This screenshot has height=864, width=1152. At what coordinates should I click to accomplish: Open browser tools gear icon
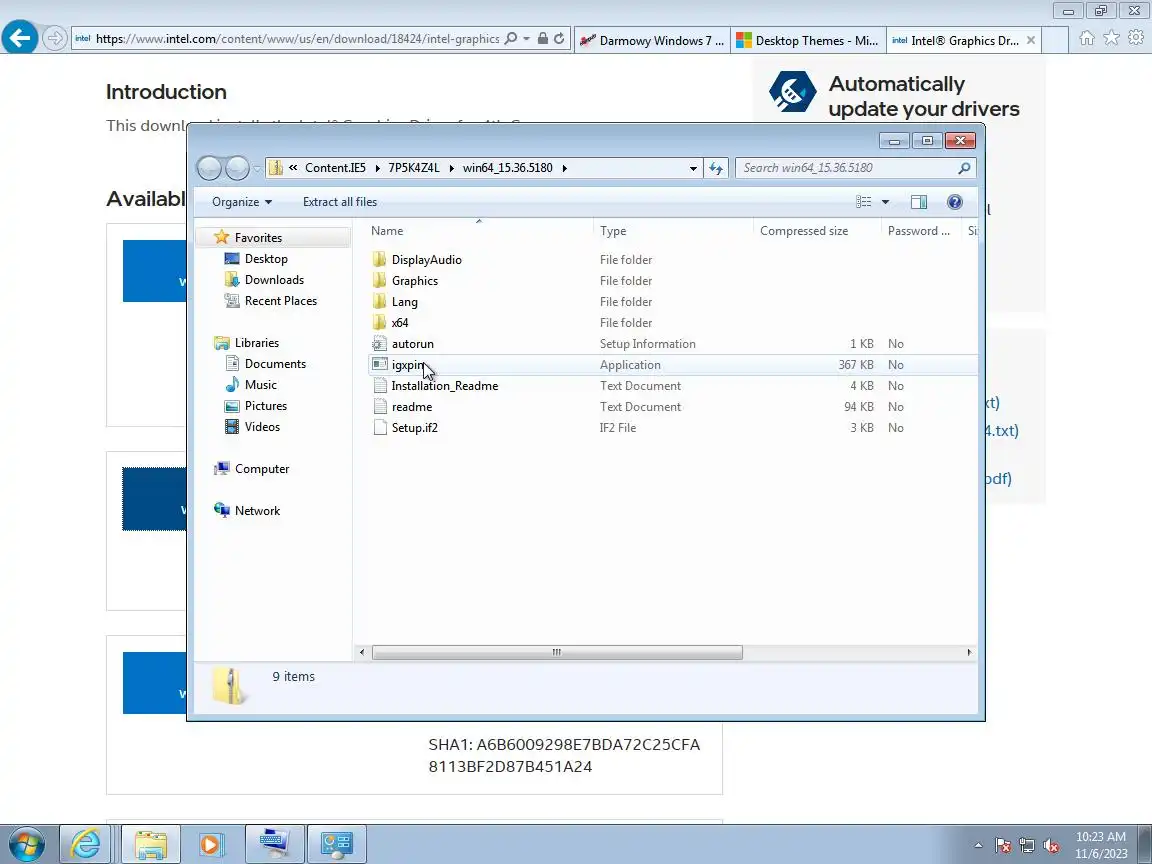tap(1136, 38)
